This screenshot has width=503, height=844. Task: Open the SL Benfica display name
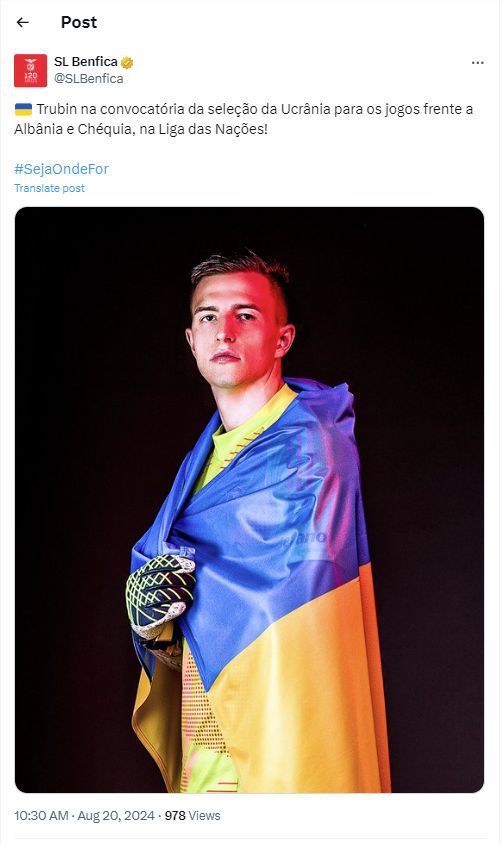click(x=86, y=62)
